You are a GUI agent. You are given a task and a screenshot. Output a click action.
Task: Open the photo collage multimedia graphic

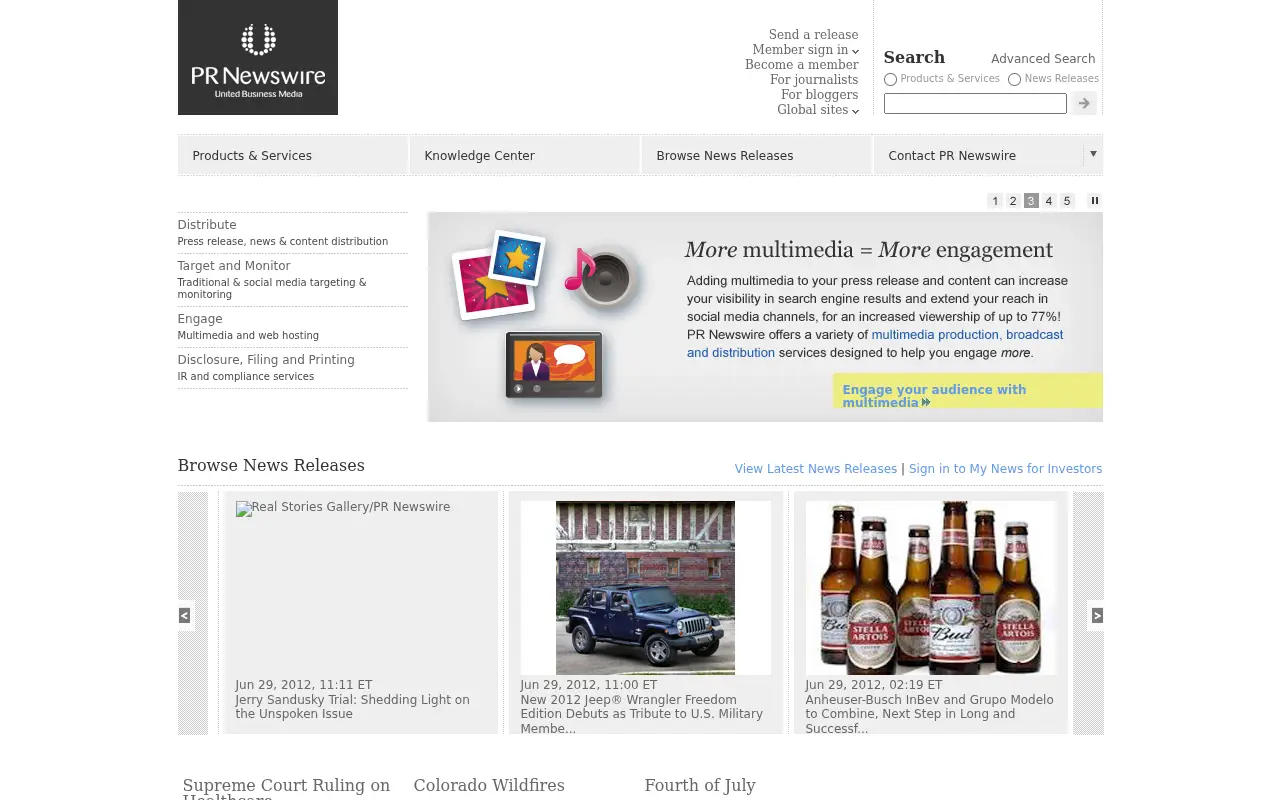pyautogui.click(x=498, y=274)
